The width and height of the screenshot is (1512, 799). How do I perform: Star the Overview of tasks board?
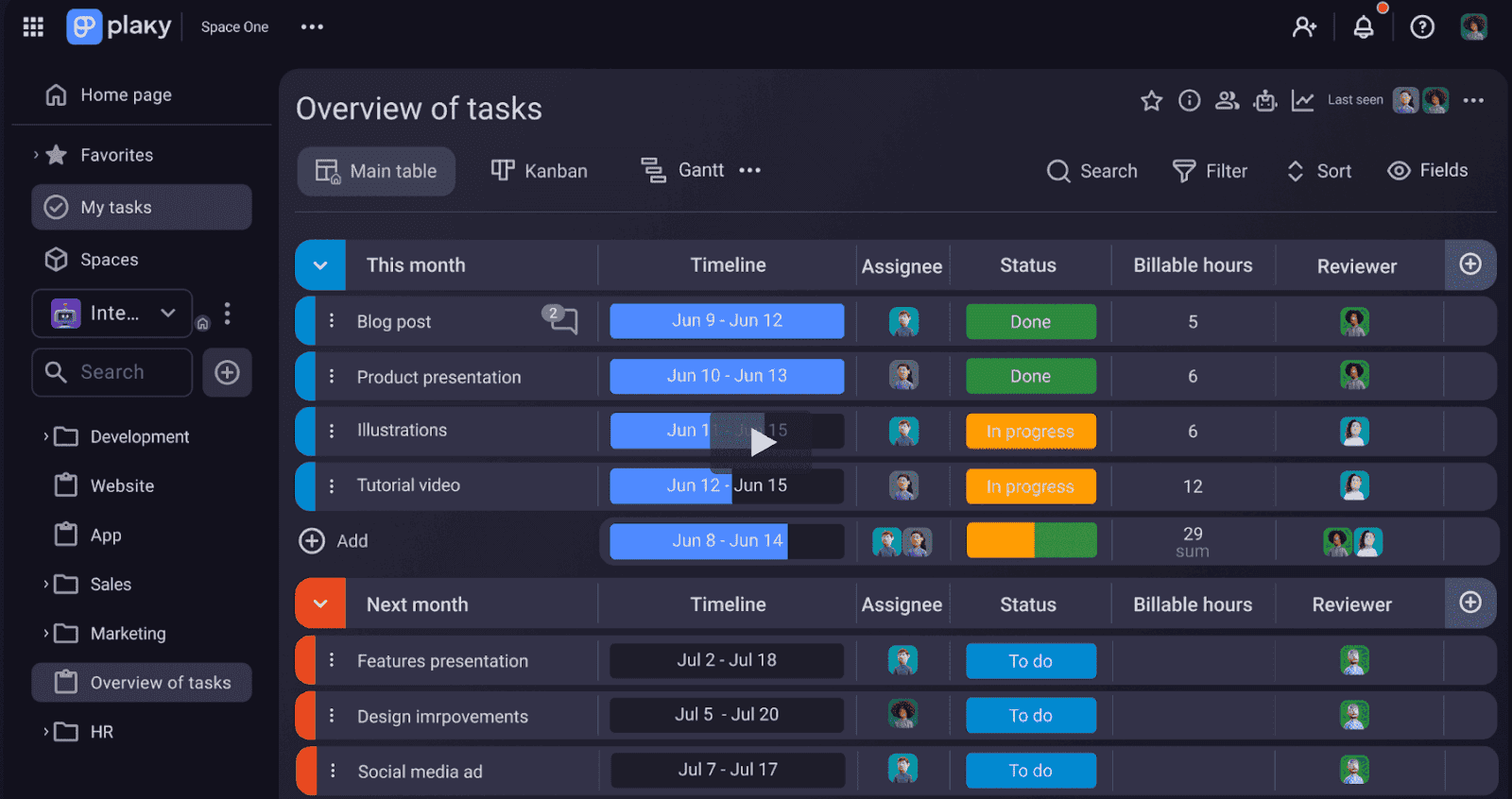pyautogui.click(x=1151, y=100)
